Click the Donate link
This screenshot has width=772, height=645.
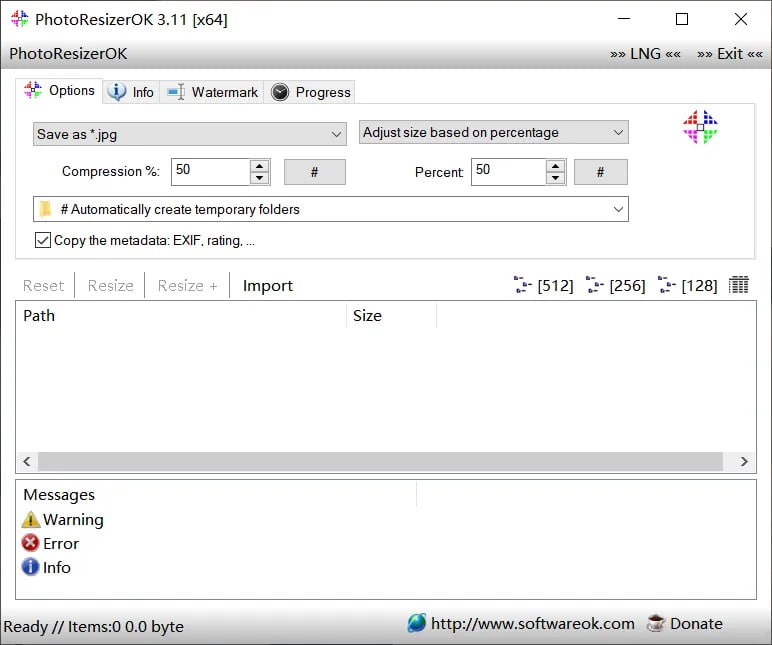click(x=696, y=624)
